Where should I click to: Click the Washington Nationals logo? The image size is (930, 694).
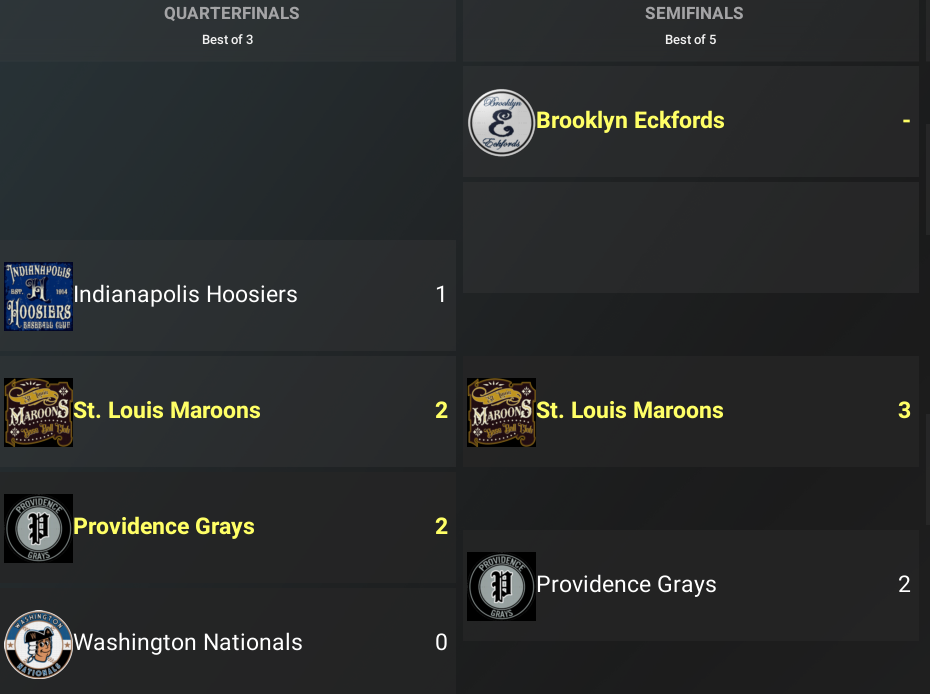[x=38, y=643]
